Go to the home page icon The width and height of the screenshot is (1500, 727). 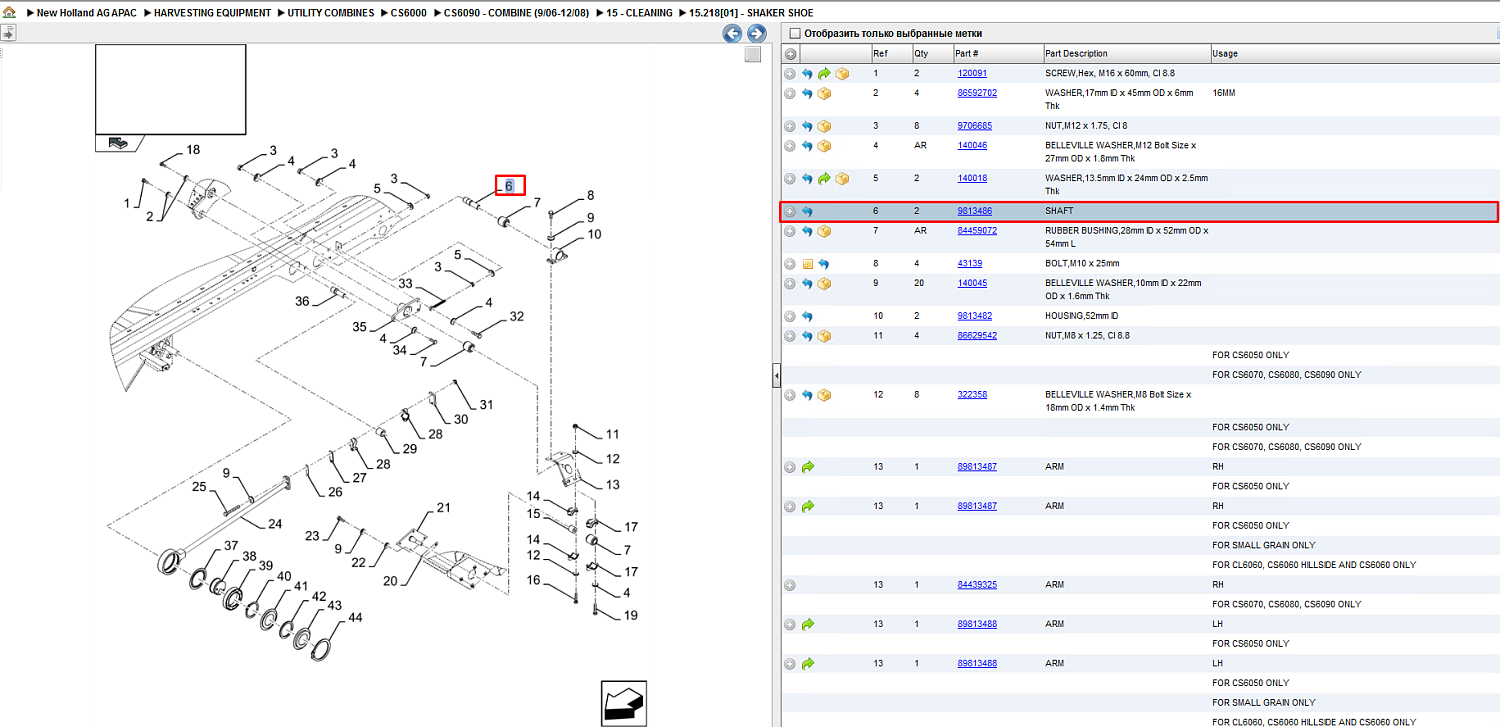(x=9, y=13)
